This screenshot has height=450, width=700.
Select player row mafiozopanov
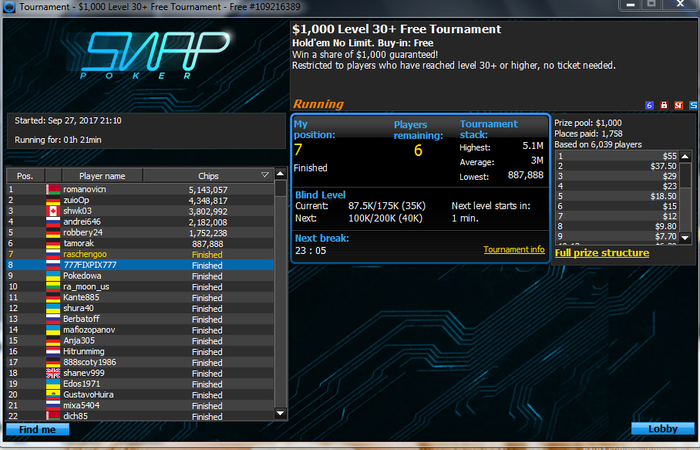[140, 330]
